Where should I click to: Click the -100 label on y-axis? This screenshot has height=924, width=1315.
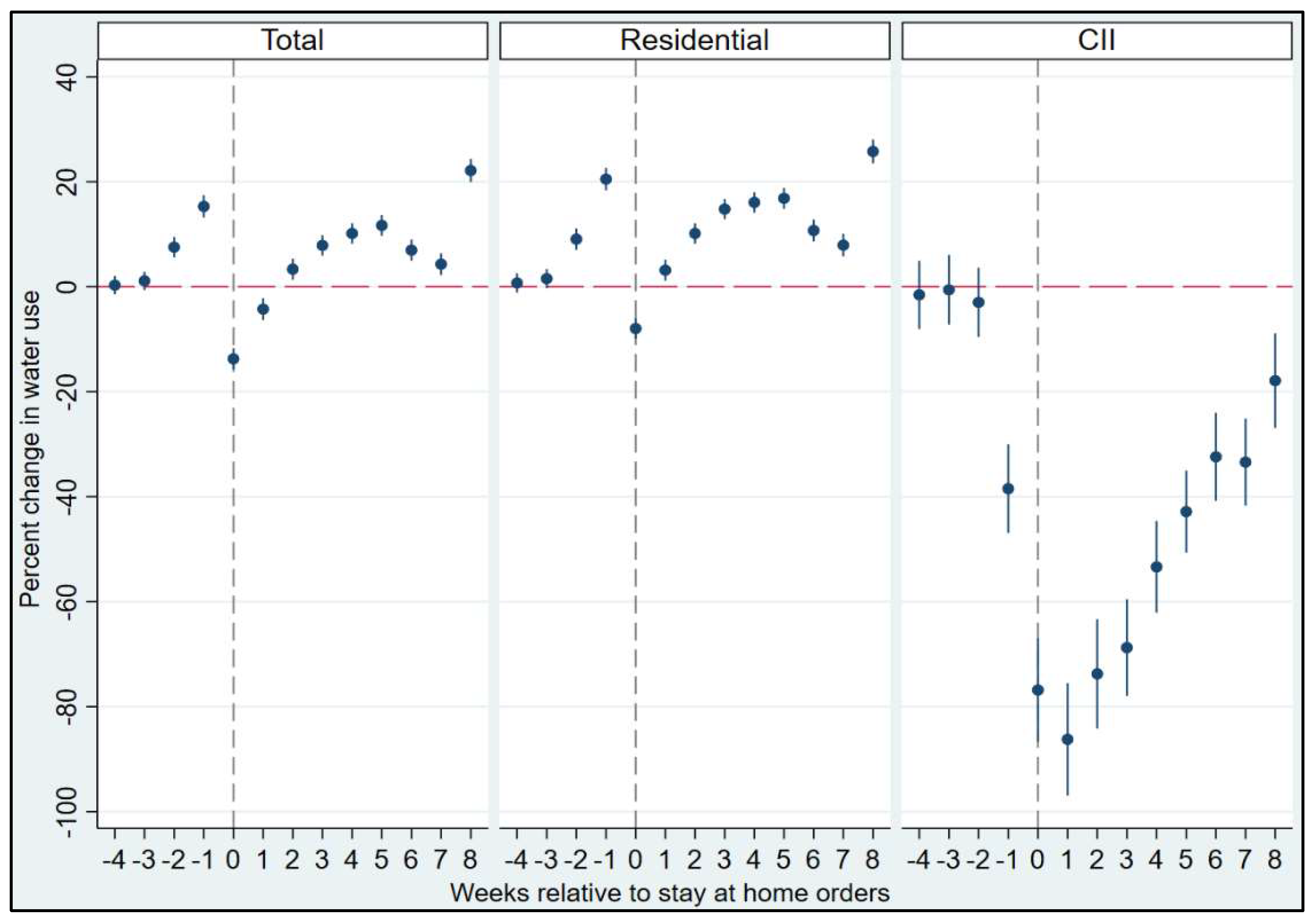coord(68,811)
